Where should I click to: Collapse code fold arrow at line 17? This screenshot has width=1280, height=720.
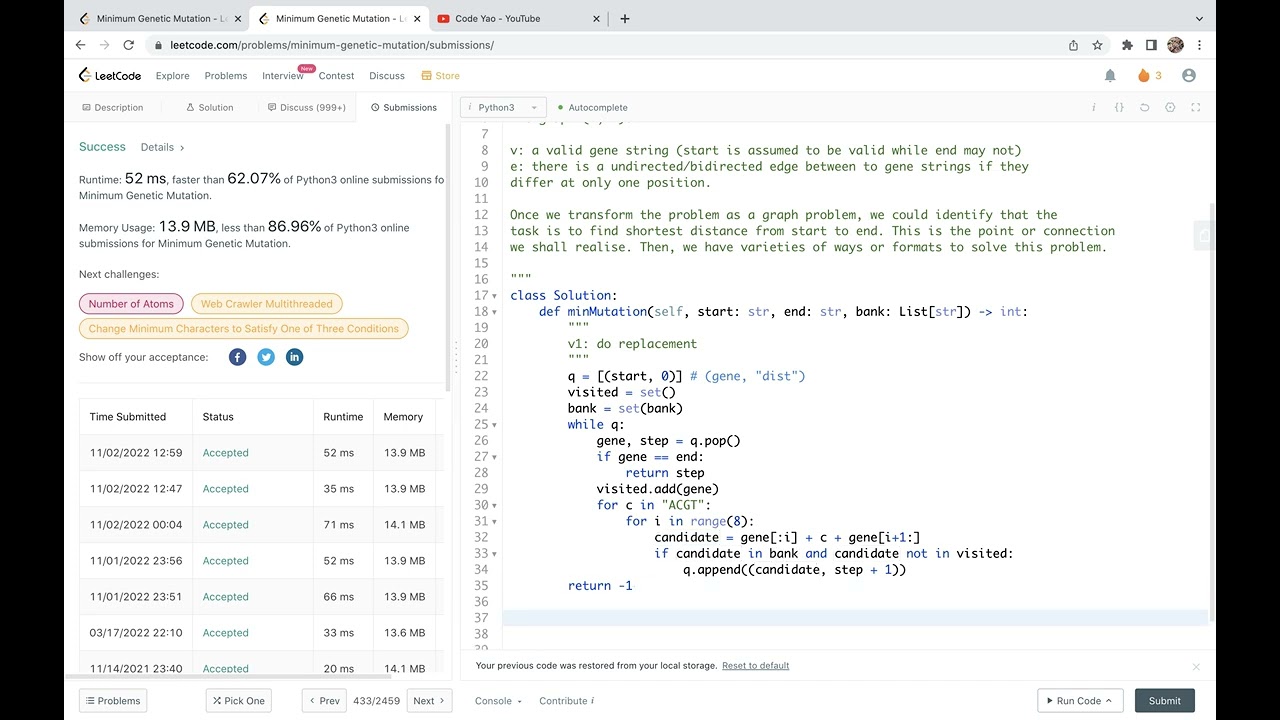(x=494, y=296)
